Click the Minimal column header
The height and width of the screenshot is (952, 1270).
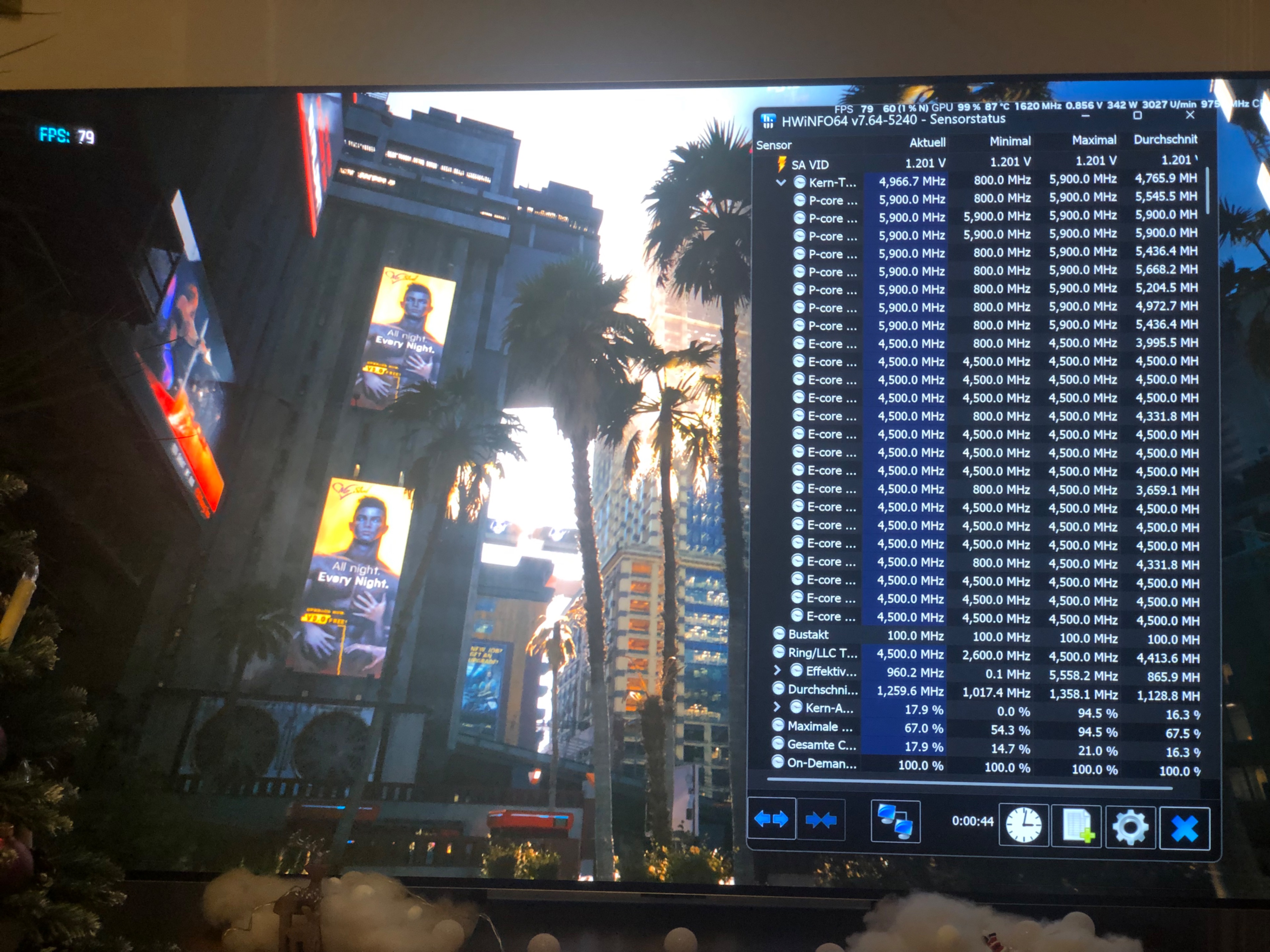coord(1010,141)
